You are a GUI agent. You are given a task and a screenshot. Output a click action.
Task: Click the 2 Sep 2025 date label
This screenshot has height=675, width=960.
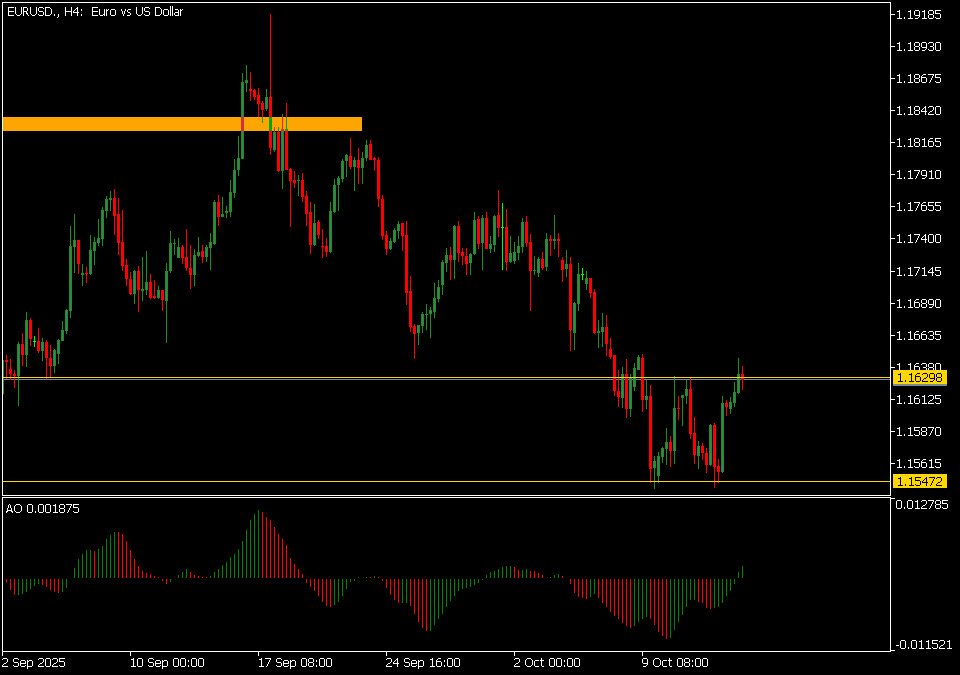tap(35, 662)
